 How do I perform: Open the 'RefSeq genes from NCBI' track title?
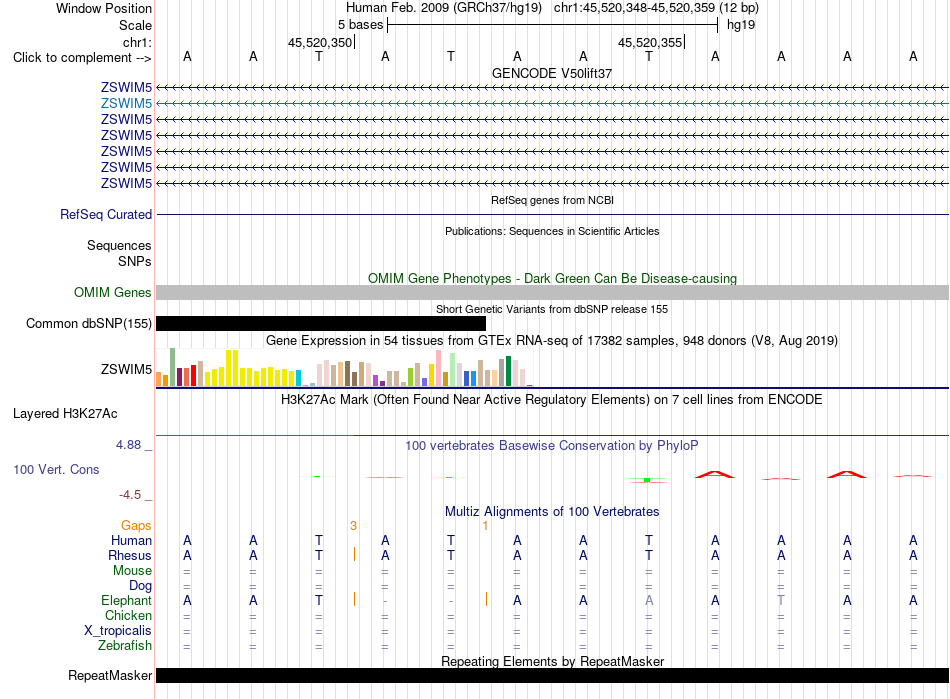[552, 200]
